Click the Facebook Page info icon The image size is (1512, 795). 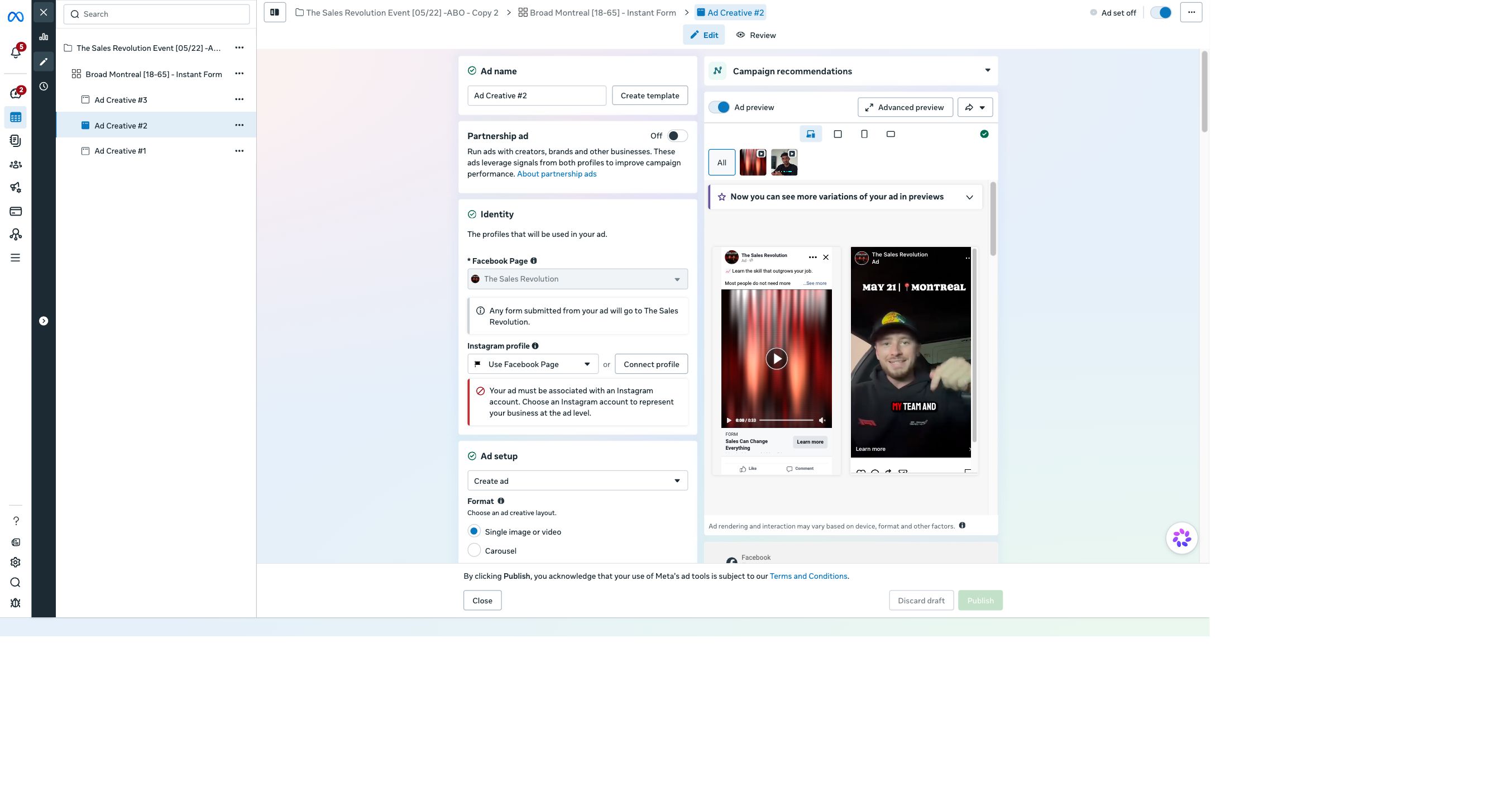pos(534,261)
